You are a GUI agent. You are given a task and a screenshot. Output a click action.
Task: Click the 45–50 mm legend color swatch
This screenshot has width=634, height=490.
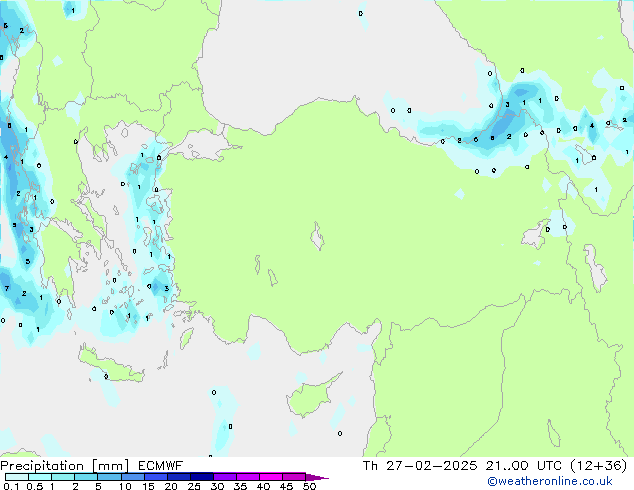click(x=294, y=477)
